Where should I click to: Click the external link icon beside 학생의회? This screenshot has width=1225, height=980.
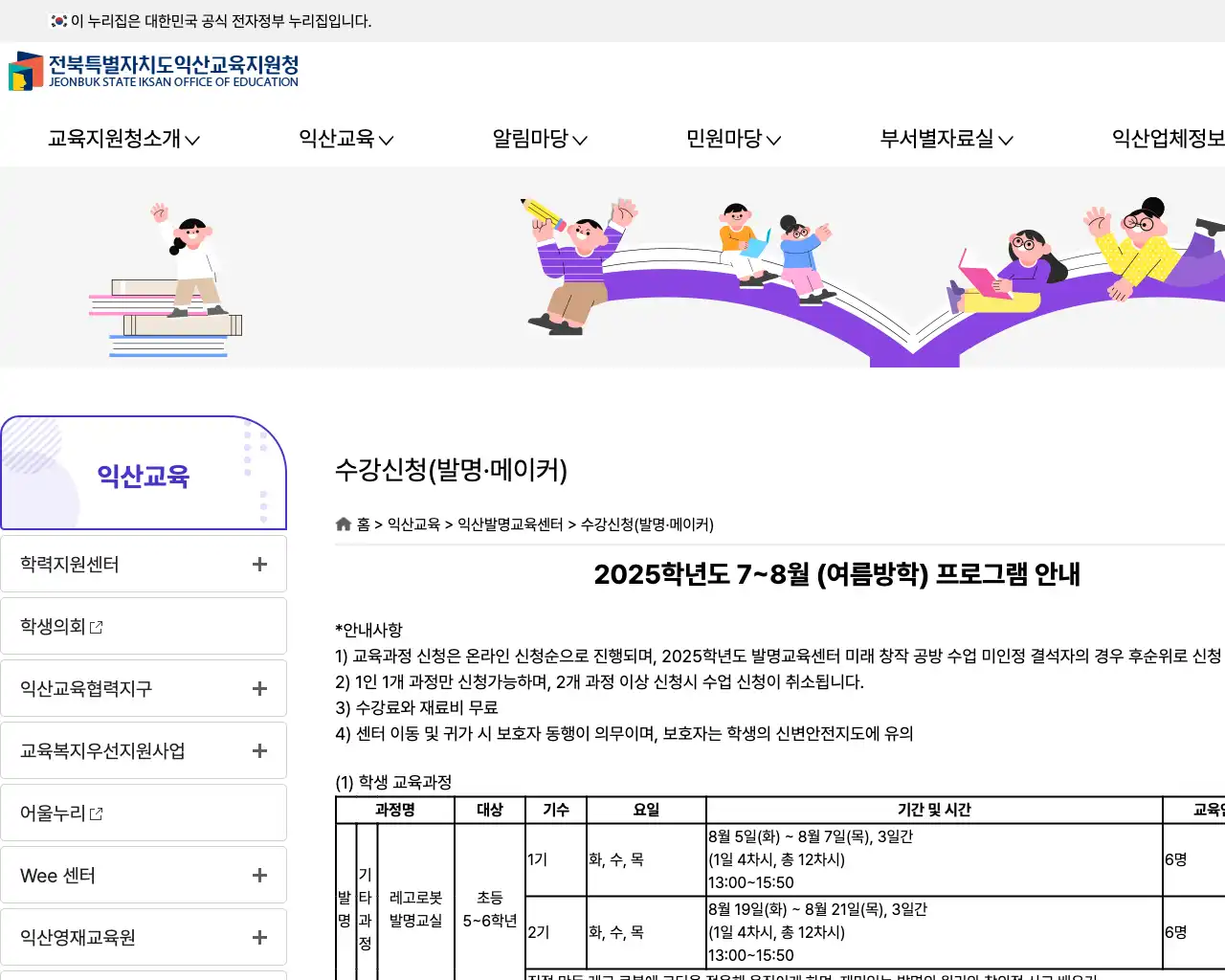[97, 627]
